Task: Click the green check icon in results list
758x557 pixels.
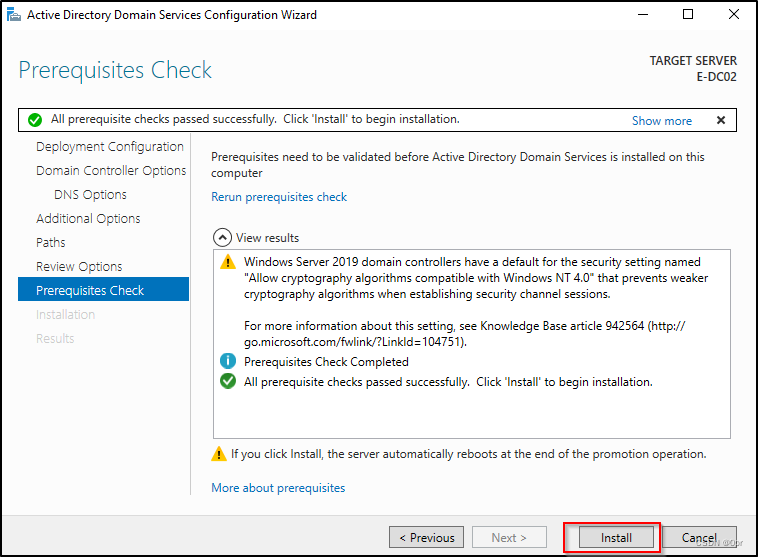Action: (x=228, y=381)
